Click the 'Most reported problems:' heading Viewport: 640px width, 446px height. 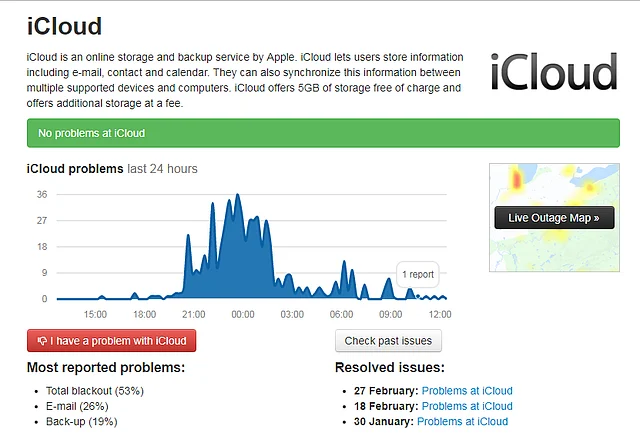(106, 367)
